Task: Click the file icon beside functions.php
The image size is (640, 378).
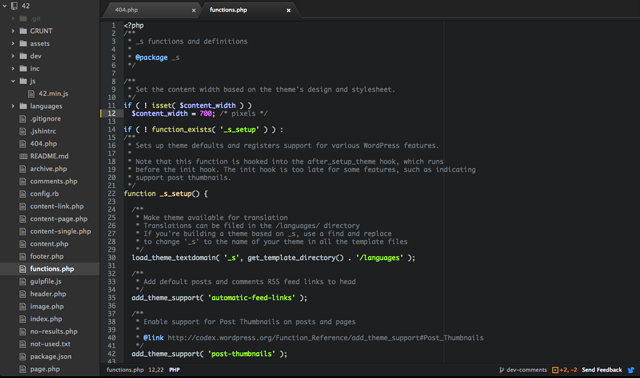Action: [23, 269]
